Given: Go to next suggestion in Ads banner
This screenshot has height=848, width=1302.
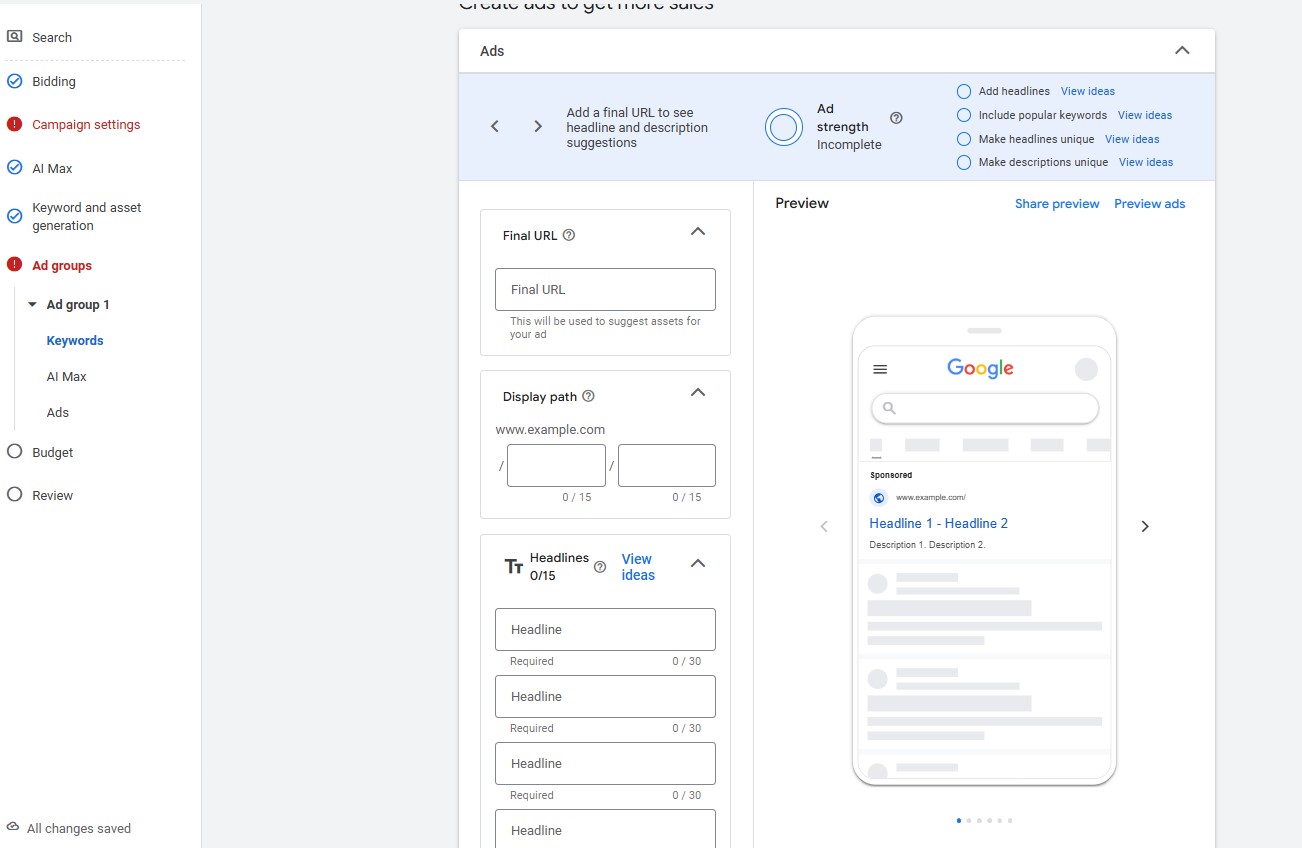Looking at the screenshot, I should (538, 127).
